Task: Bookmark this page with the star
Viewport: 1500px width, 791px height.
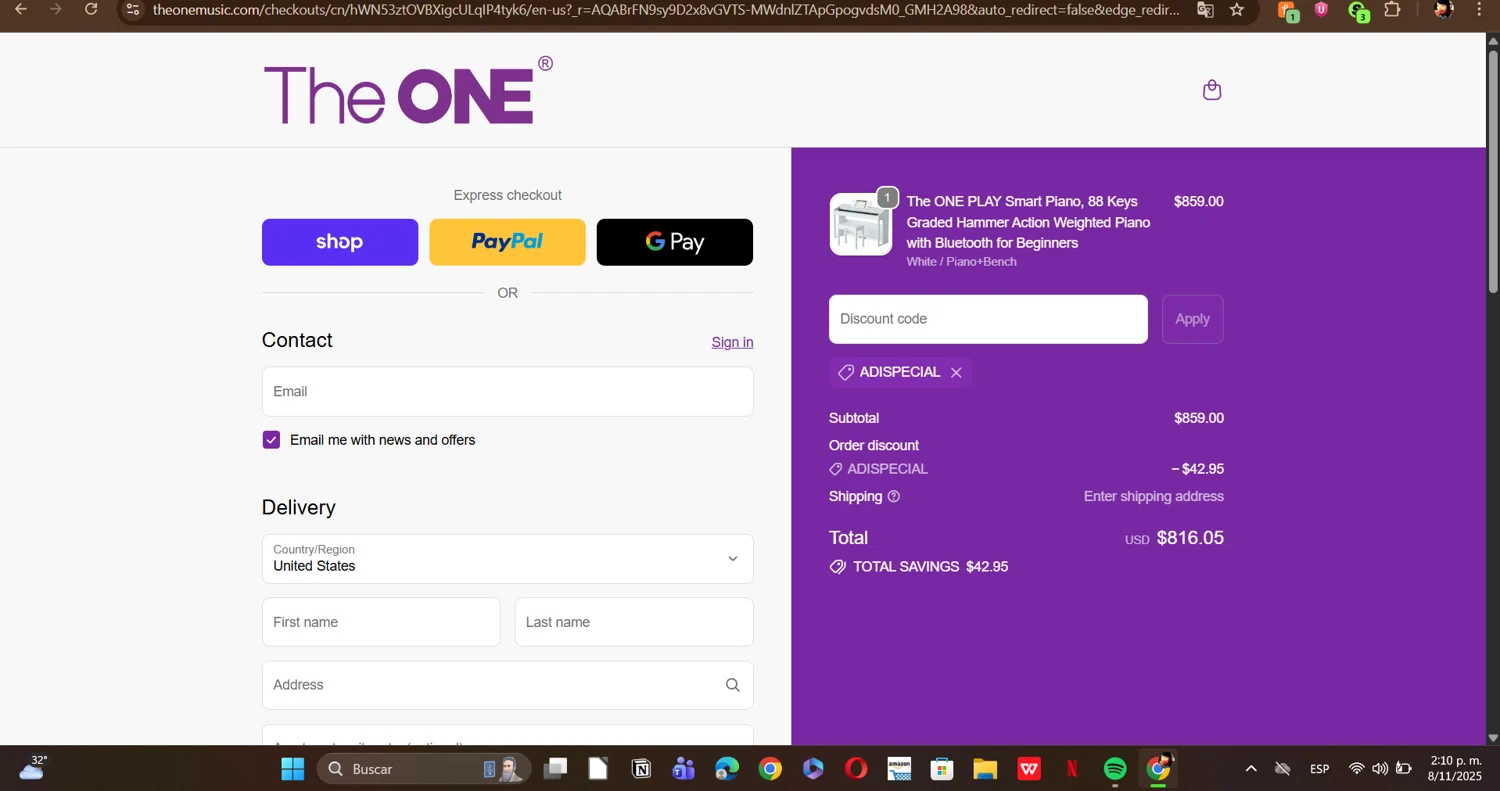Action: coord(1237,10)
